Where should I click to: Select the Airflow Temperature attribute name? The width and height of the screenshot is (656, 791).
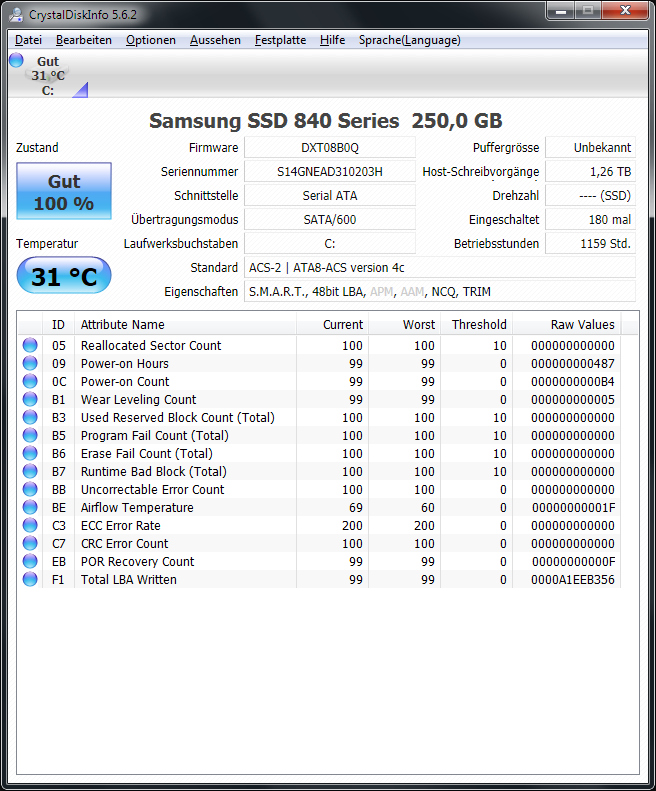(x=137, y=507)
